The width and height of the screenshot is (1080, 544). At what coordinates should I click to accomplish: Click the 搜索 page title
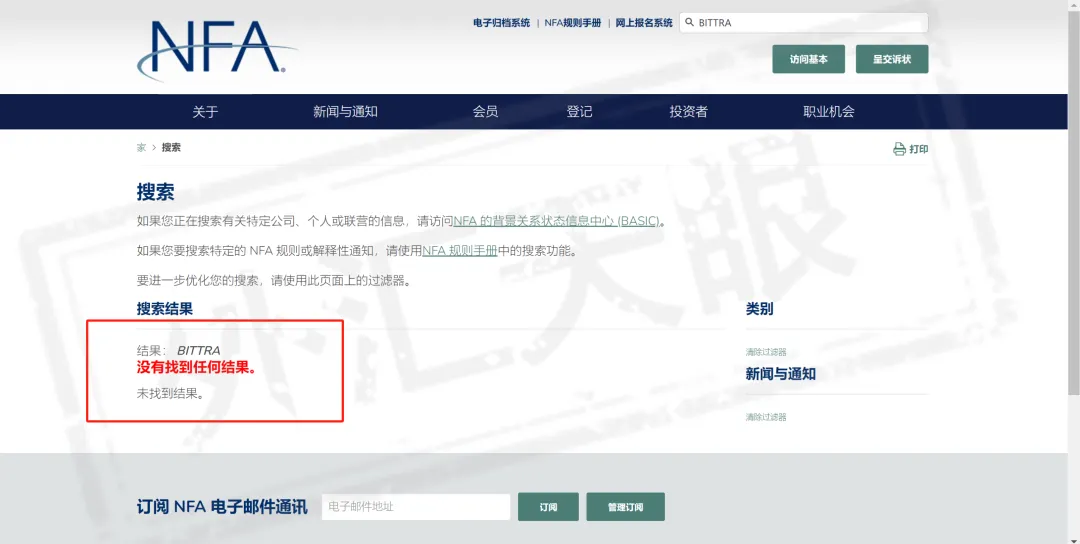[156, 192]
